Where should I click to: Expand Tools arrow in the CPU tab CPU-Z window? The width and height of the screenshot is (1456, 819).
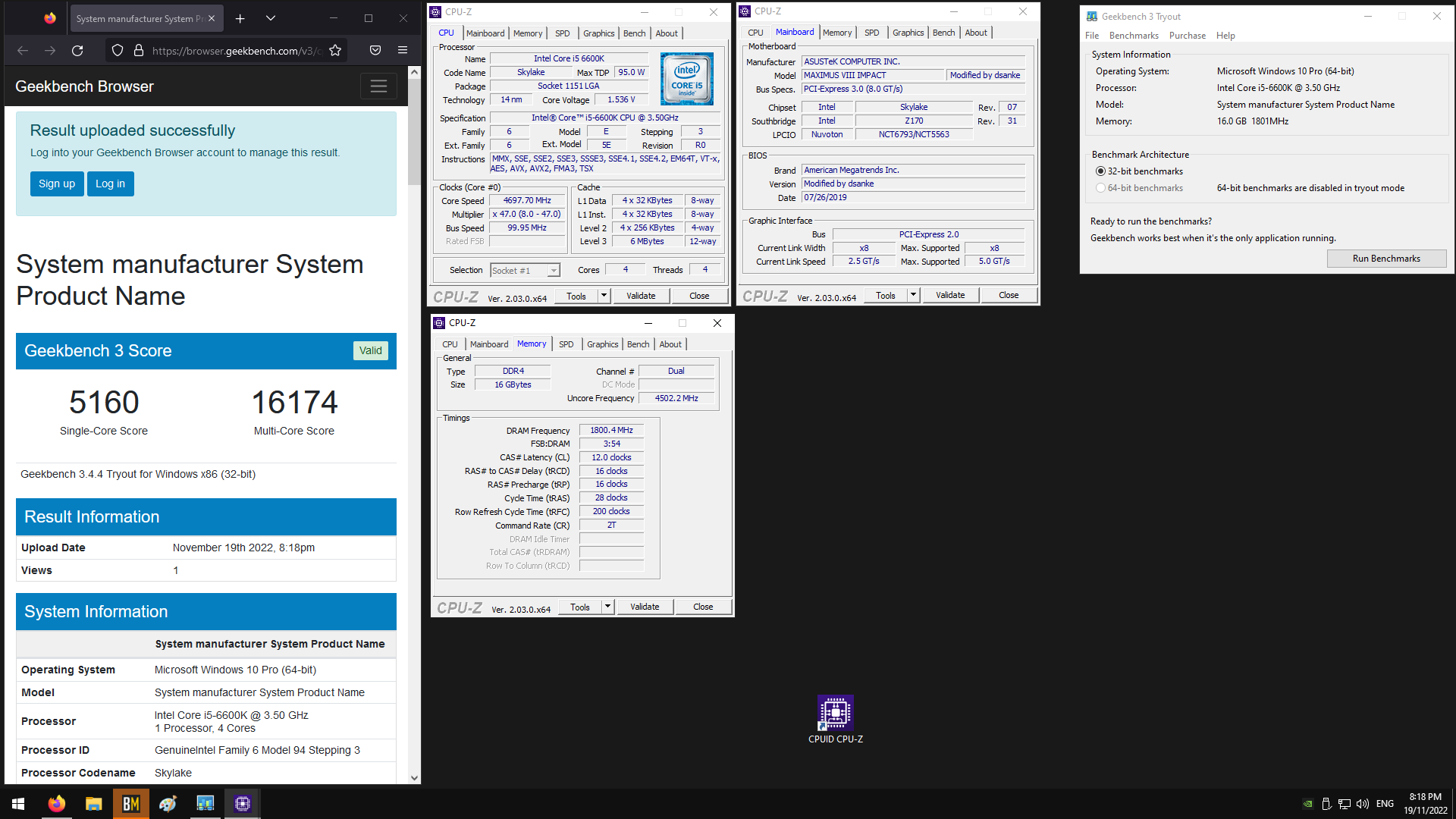coord(604,296)
